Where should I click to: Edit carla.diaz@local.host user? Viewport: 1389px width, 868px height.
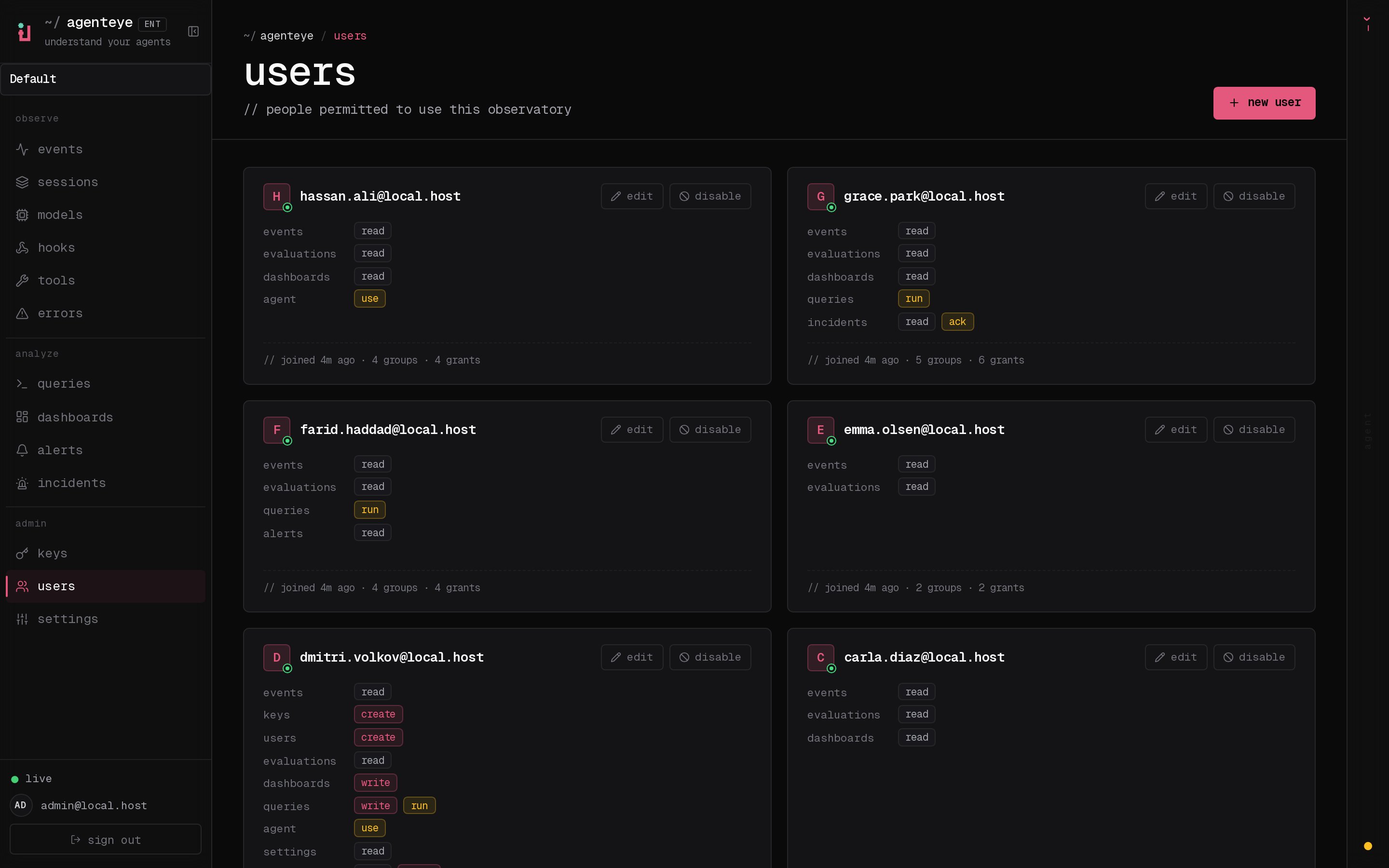tap(1175, 657)
